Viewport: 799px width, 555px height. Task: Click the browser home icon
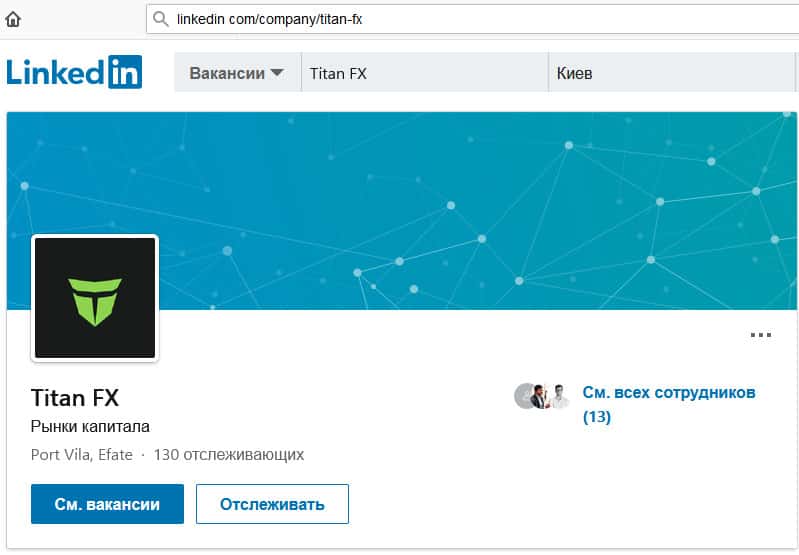(x=13, y=19)
